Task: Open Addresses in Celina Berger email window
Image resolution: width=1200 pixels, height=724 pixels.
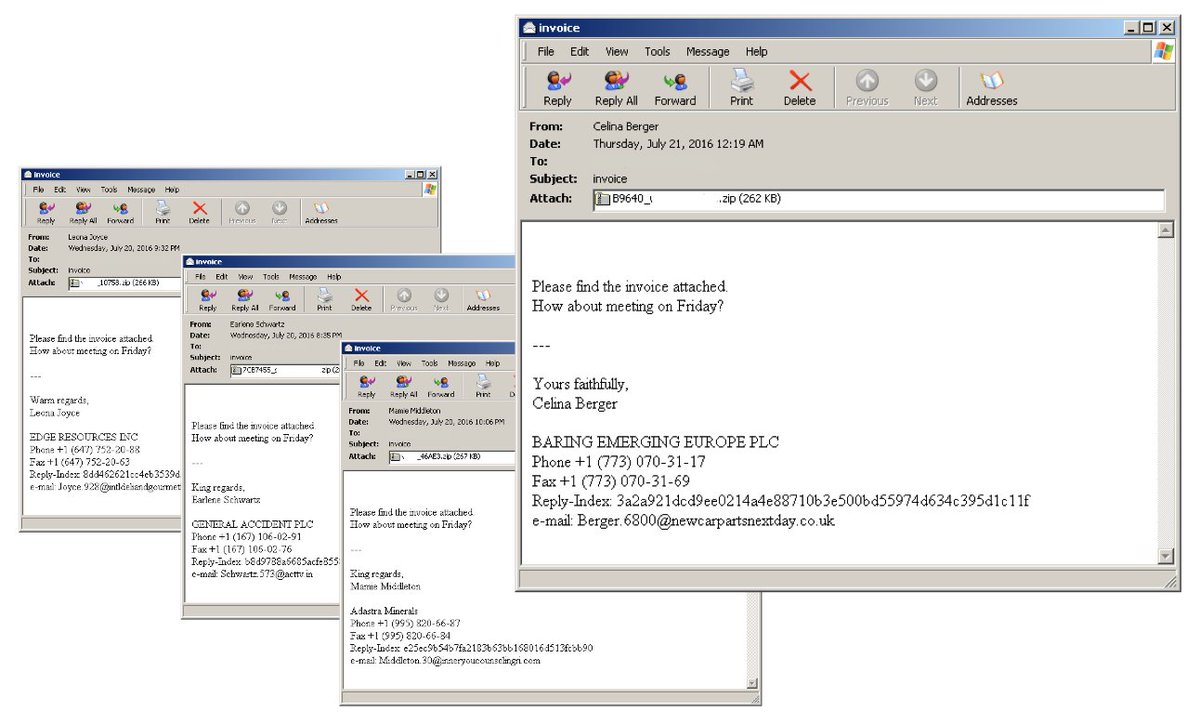Action: pyautogui.click(x=991, y=87)
